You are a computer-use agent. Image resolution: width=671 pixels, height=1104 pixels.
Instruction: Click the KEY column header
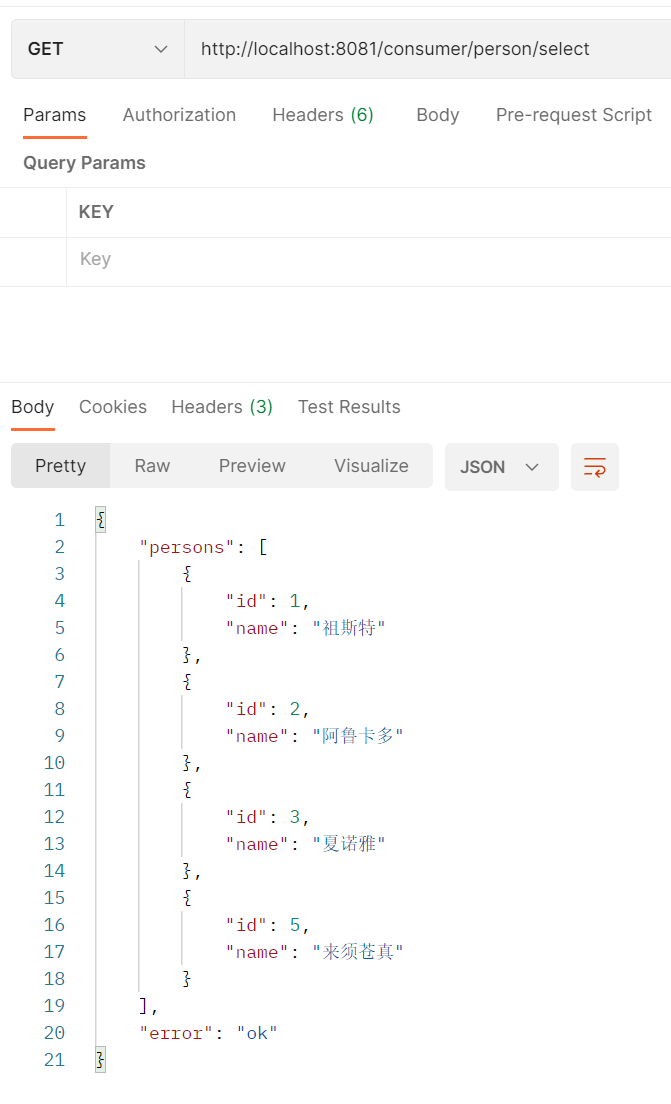(x=96, y=212)
